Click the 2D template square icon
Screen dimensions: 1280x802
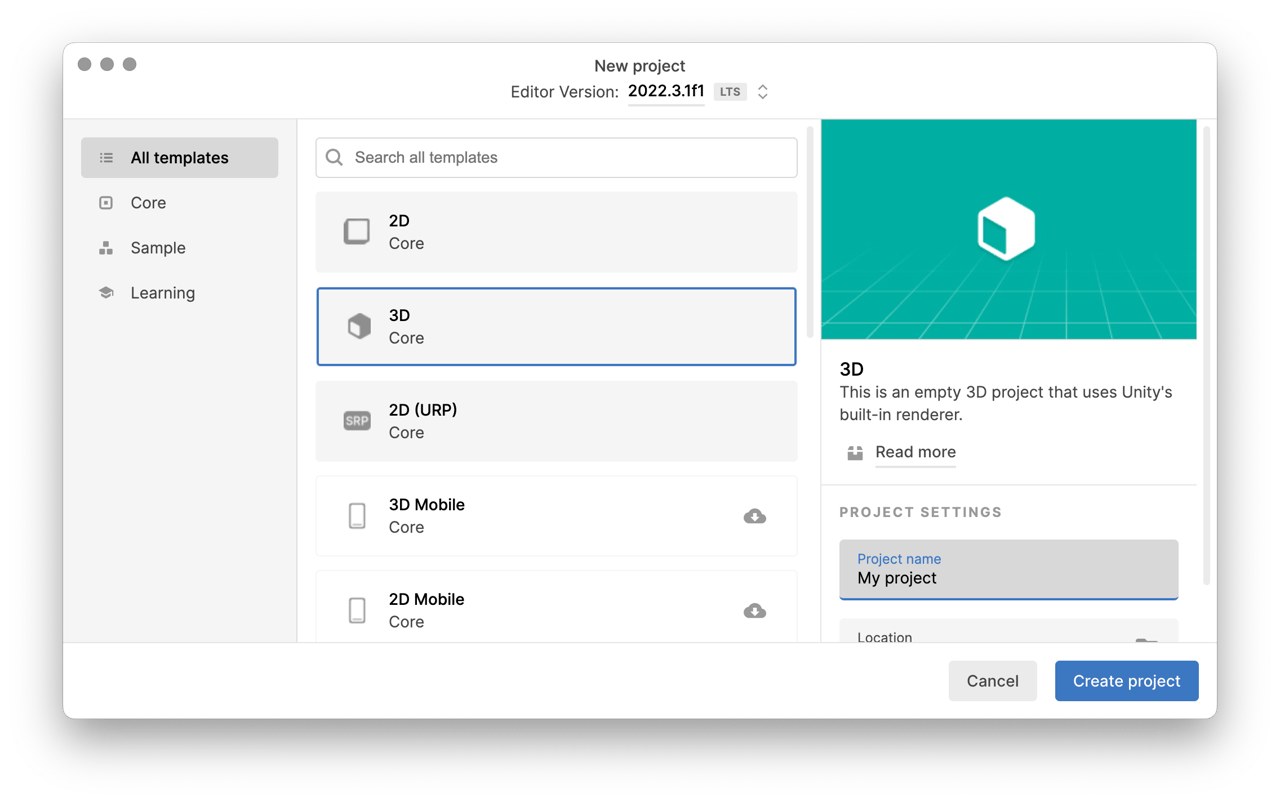[x=357, y=232]
